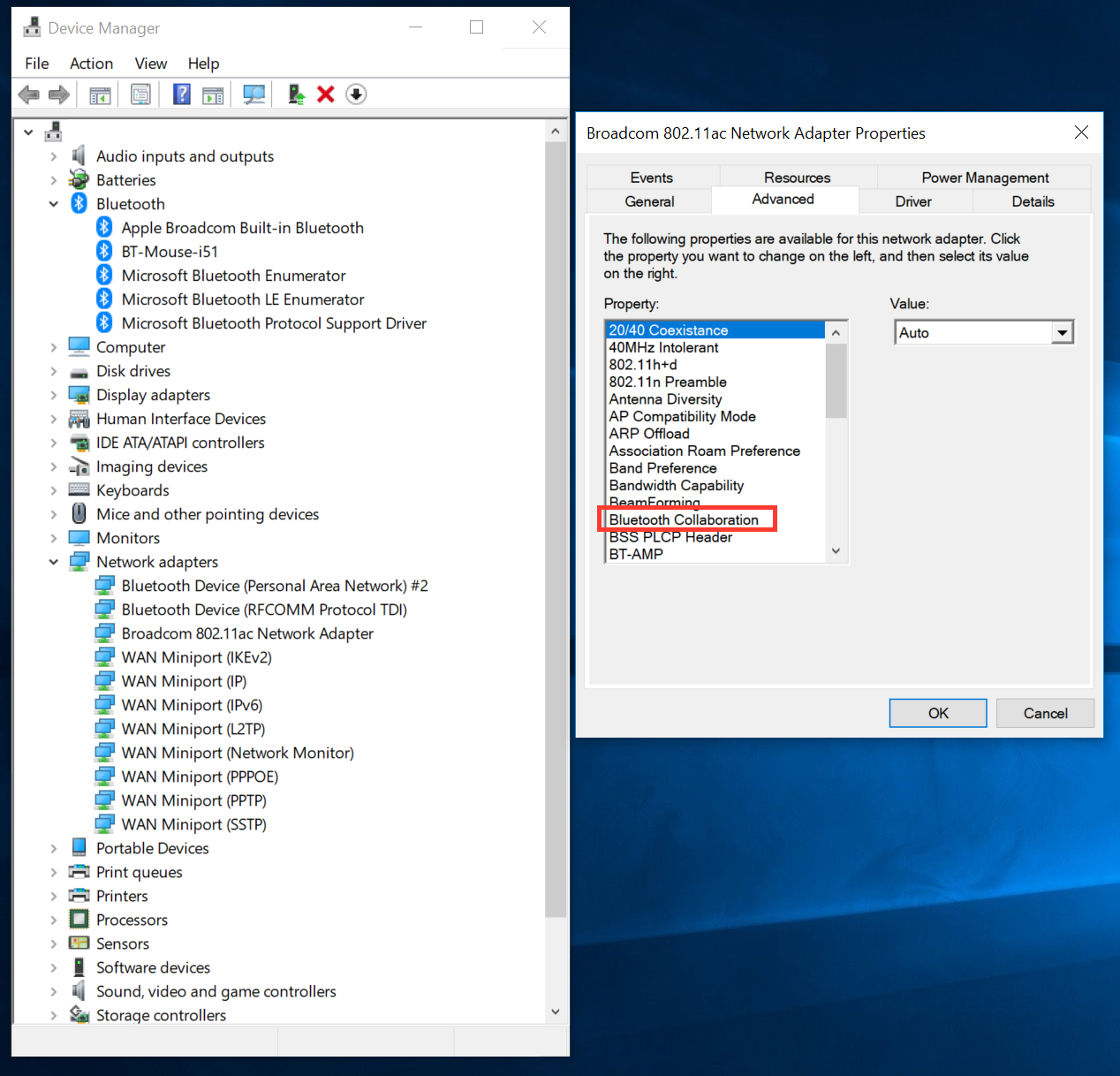Viewport: 1120px width, 1076px height.
Task: Expand the Display adapters category
Action: 54,395
